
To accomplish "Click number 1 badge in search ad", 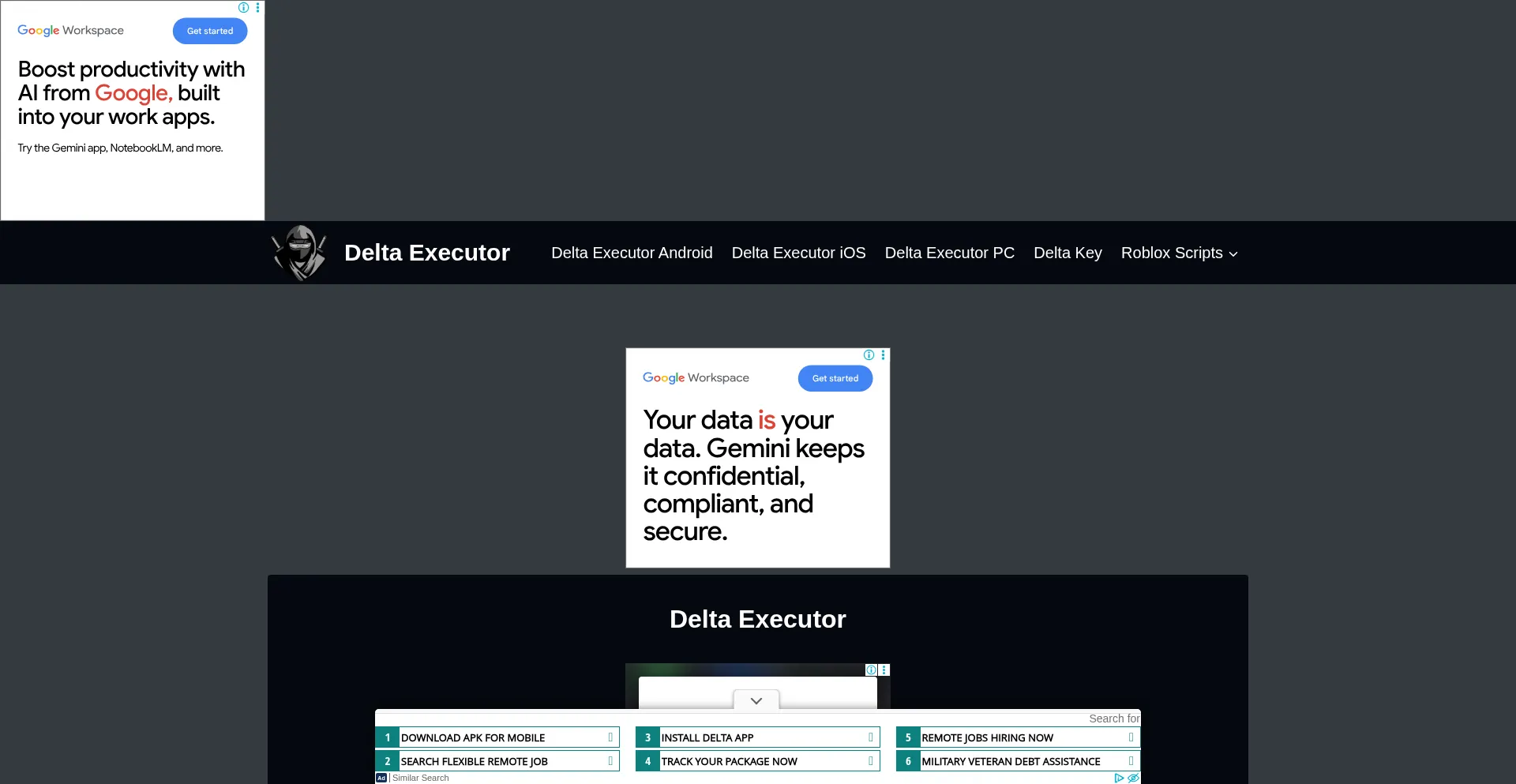I will point(388,737).
